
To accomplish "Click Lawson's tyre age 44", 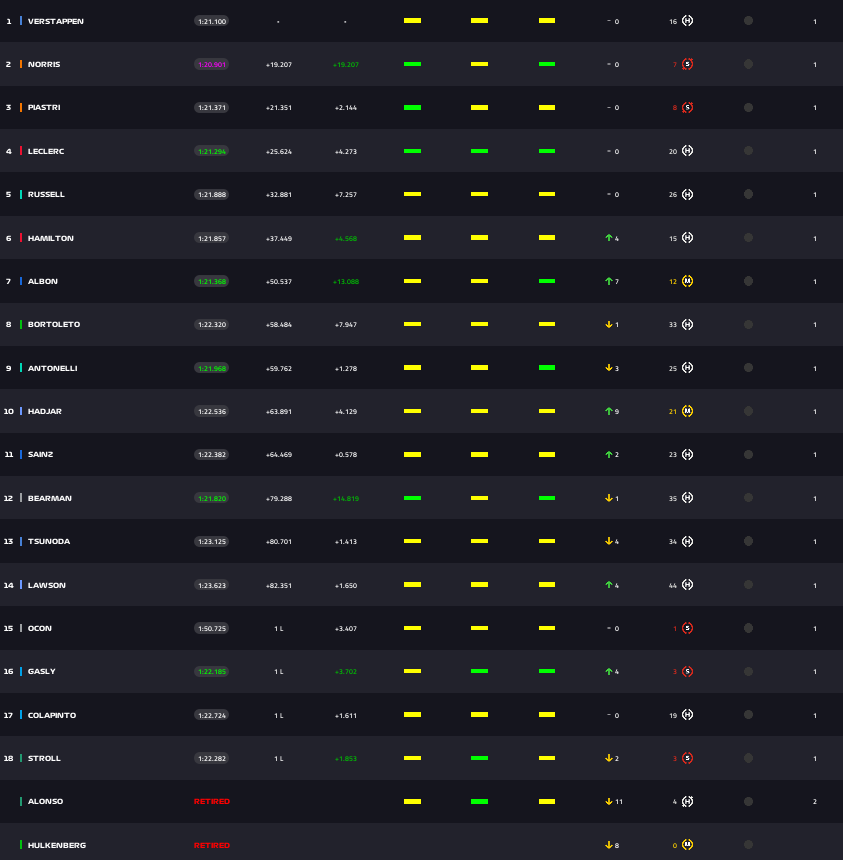I will coord(672,585).
